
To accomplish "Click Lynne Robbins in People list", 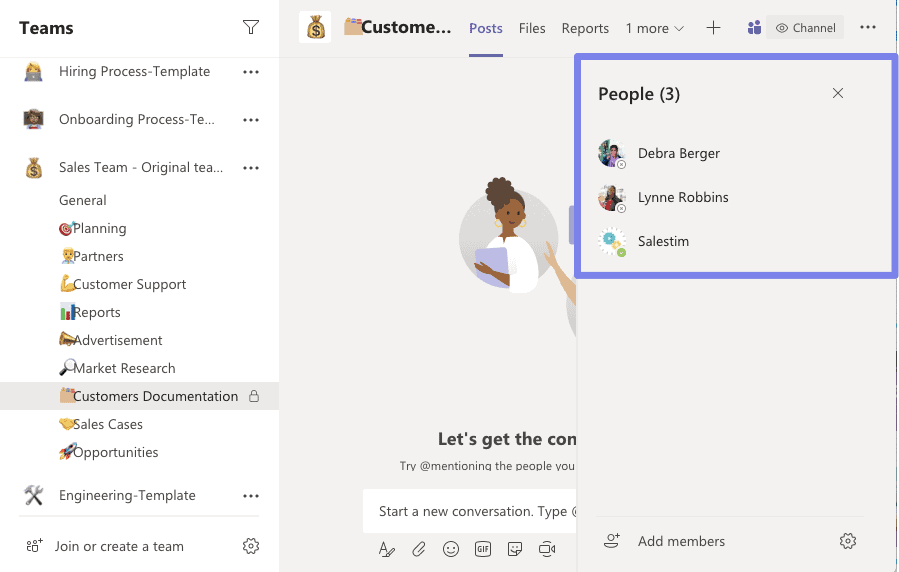I will 683,197.
